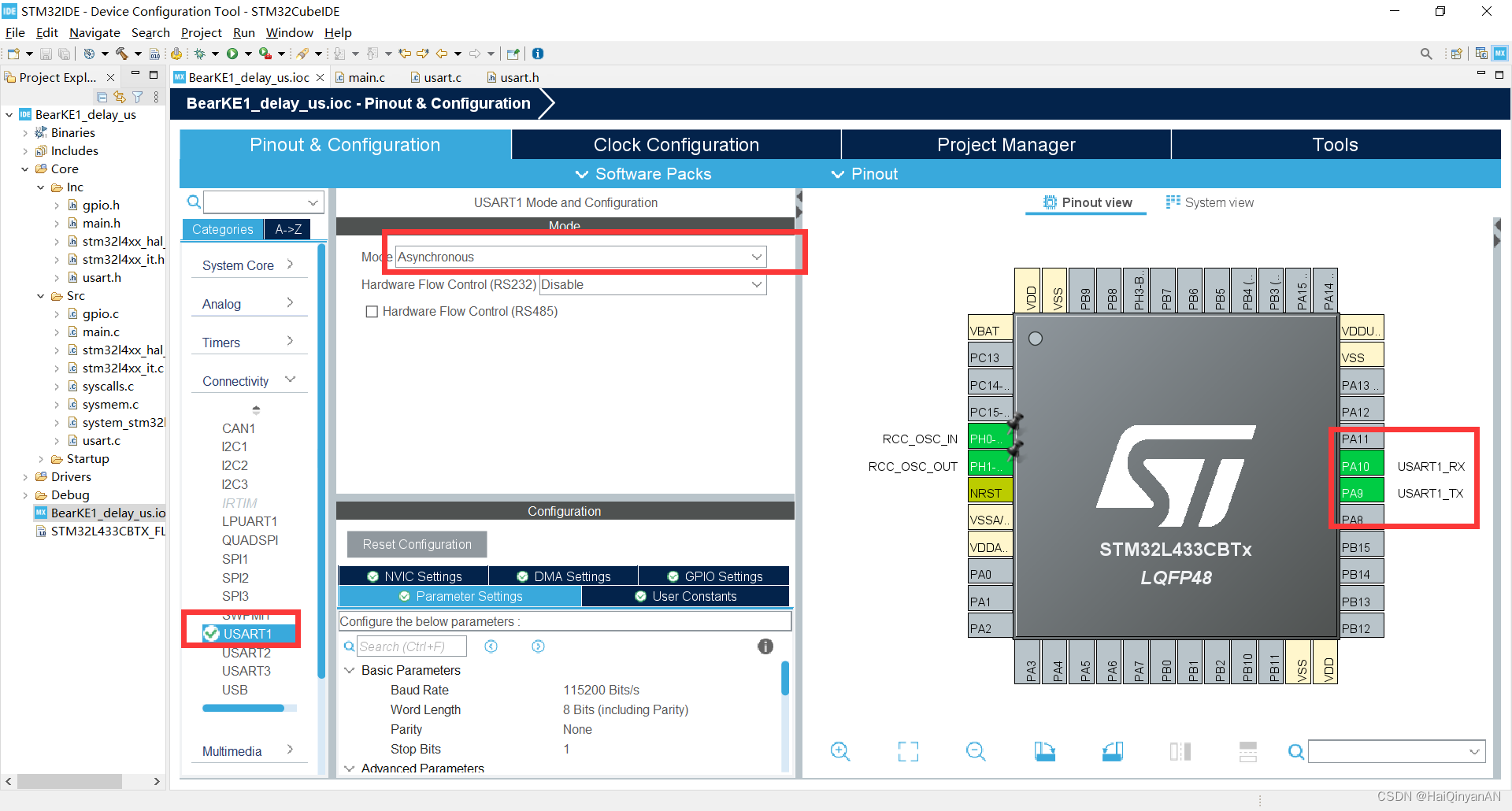Click the pin search combo box under chip
This screenshot has height=811, width=1512.
pyautogui.click(x=1397, y=751)
